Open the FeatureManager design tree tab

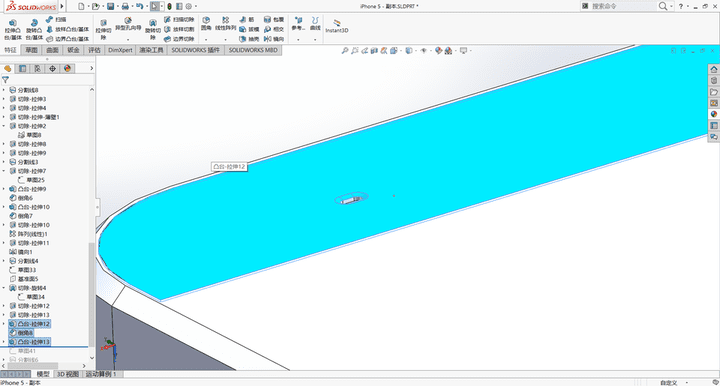[x=7, y=68]
